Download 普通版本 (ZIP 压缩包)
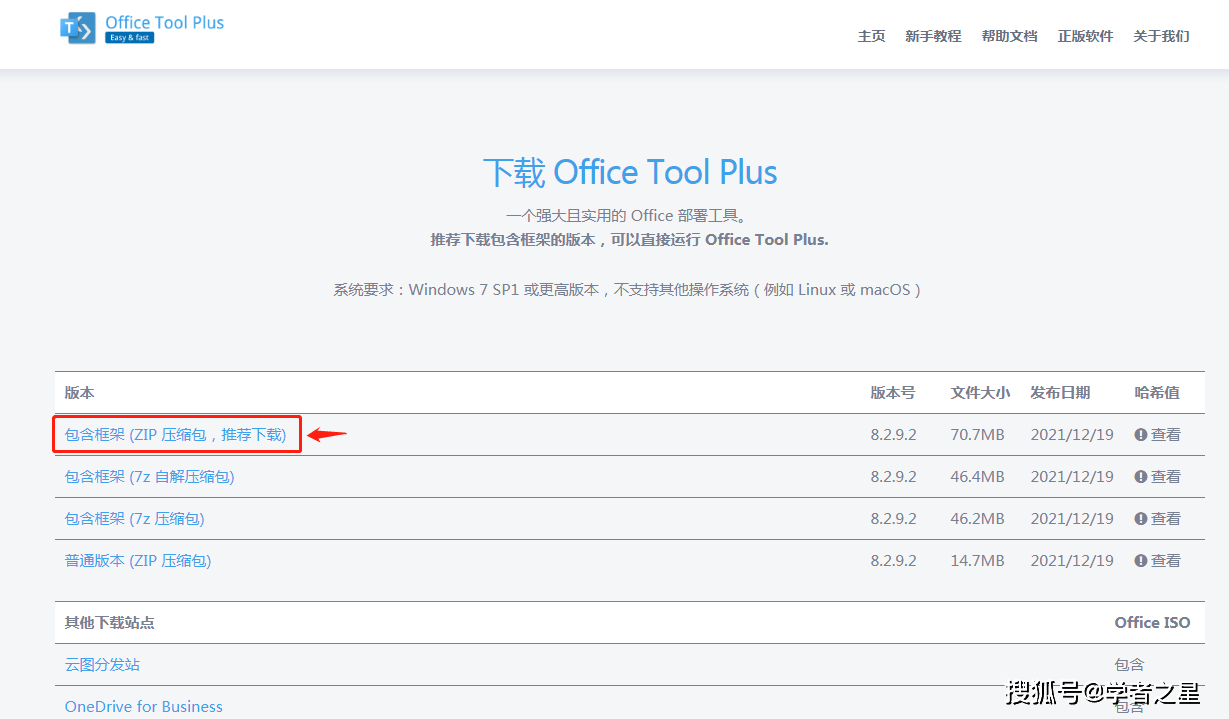 (x=138, y=561)
